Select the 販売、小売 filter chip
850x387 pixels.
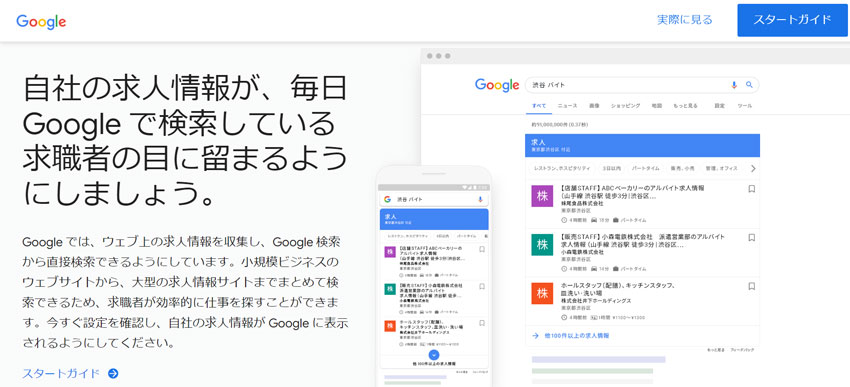[x=683, y=169]
